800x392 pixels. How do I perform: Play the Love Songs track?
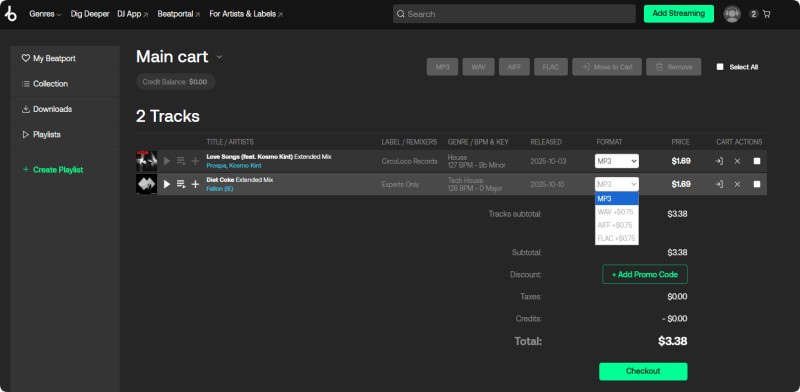167,161
